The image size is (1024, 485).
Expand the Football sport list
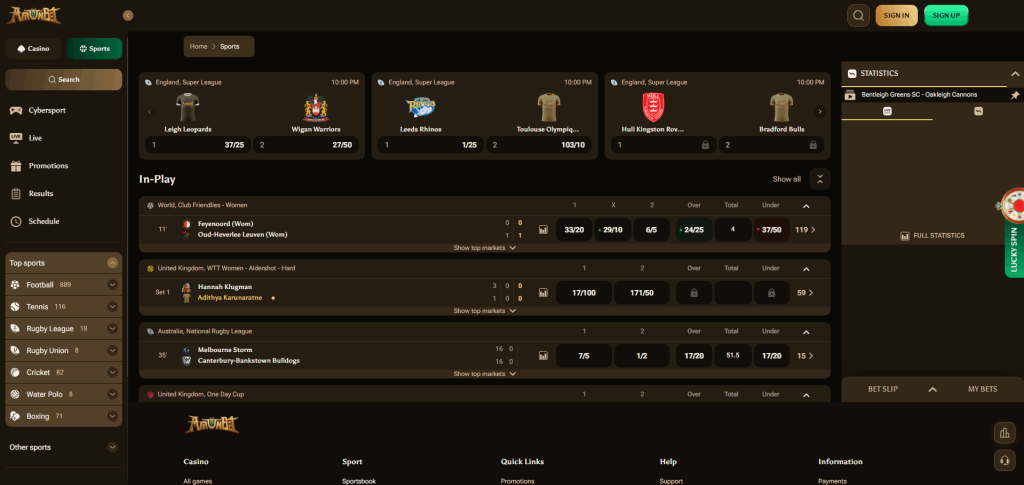click(x=112, y=285)
